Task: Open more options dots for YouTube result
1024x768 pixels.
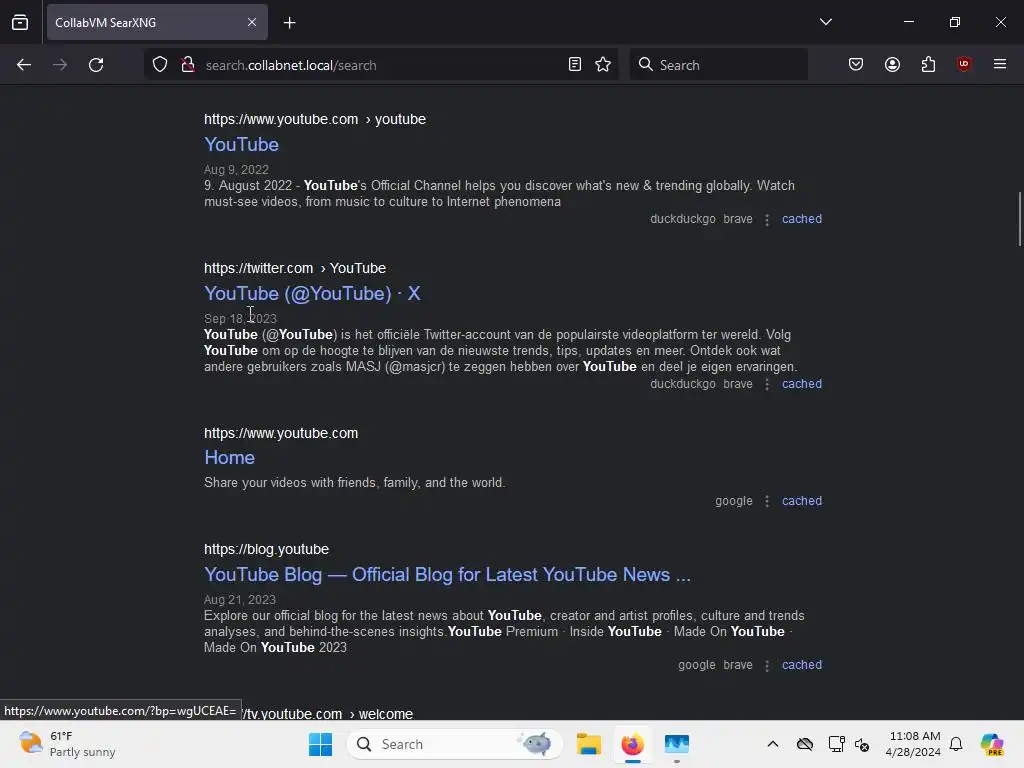Action: click(x=767, y=219)
